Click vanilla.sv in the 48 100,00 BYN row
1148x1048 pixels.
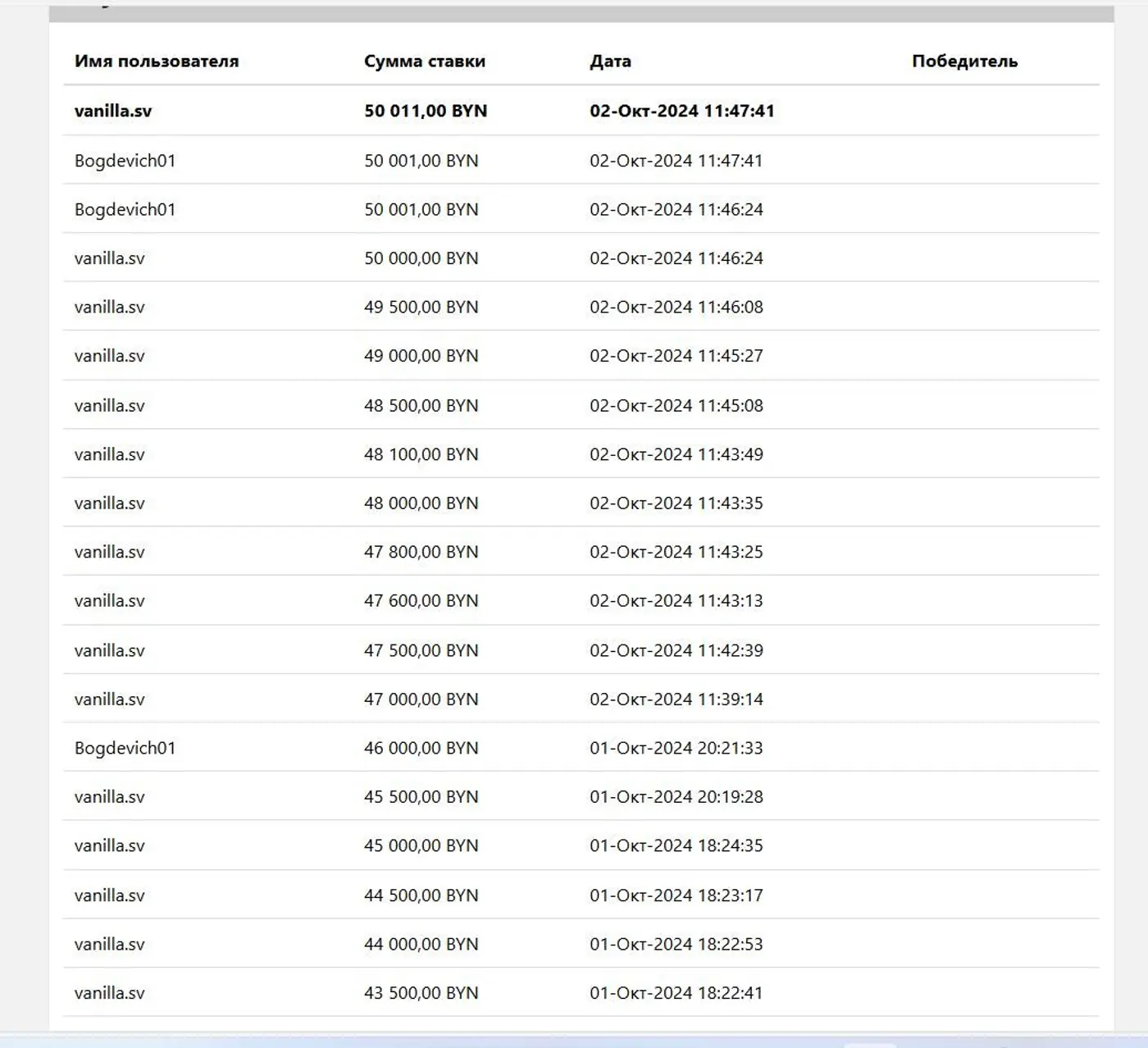coord(109,454)
